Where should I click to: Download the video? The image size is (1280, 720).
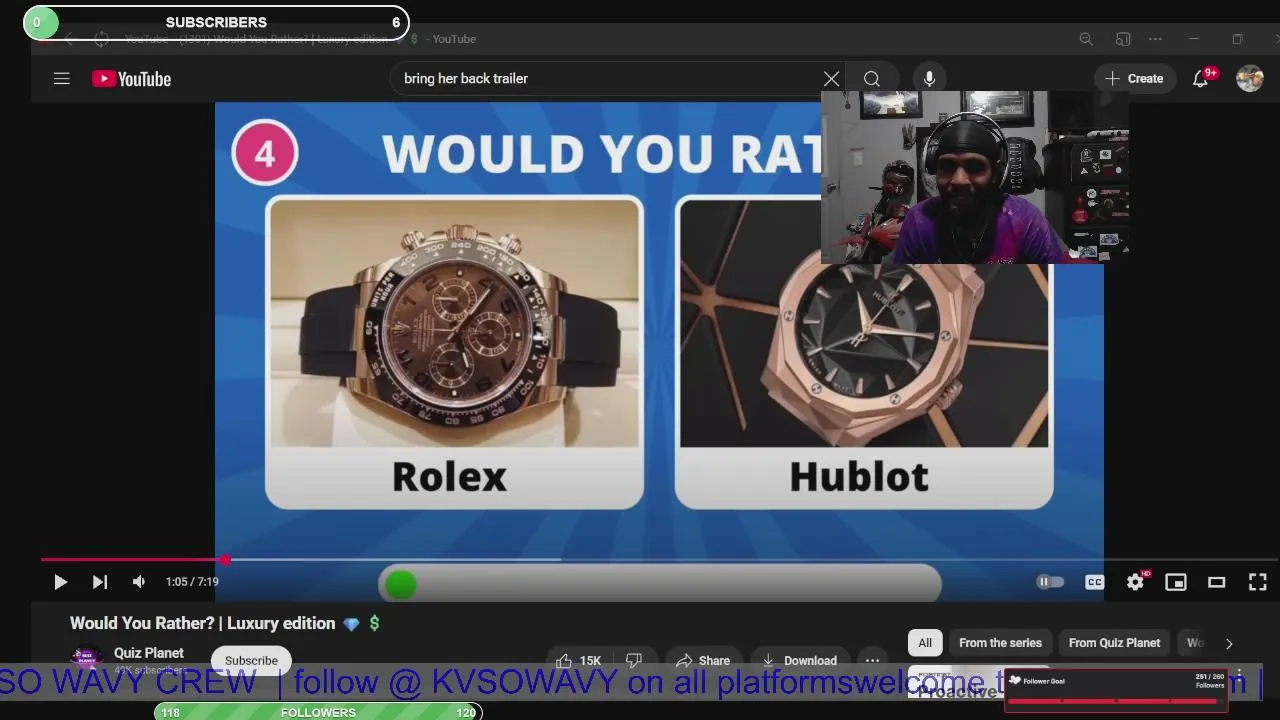pos(799,660)
